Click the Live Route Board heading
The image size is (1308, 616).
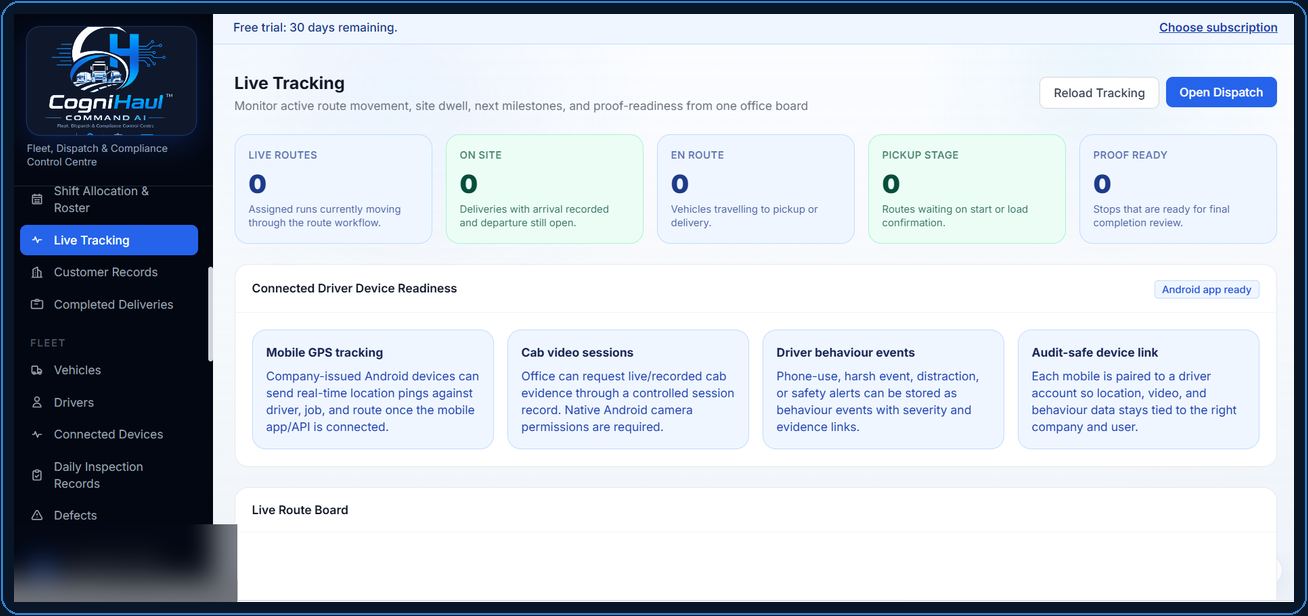[x=300, y=510]
